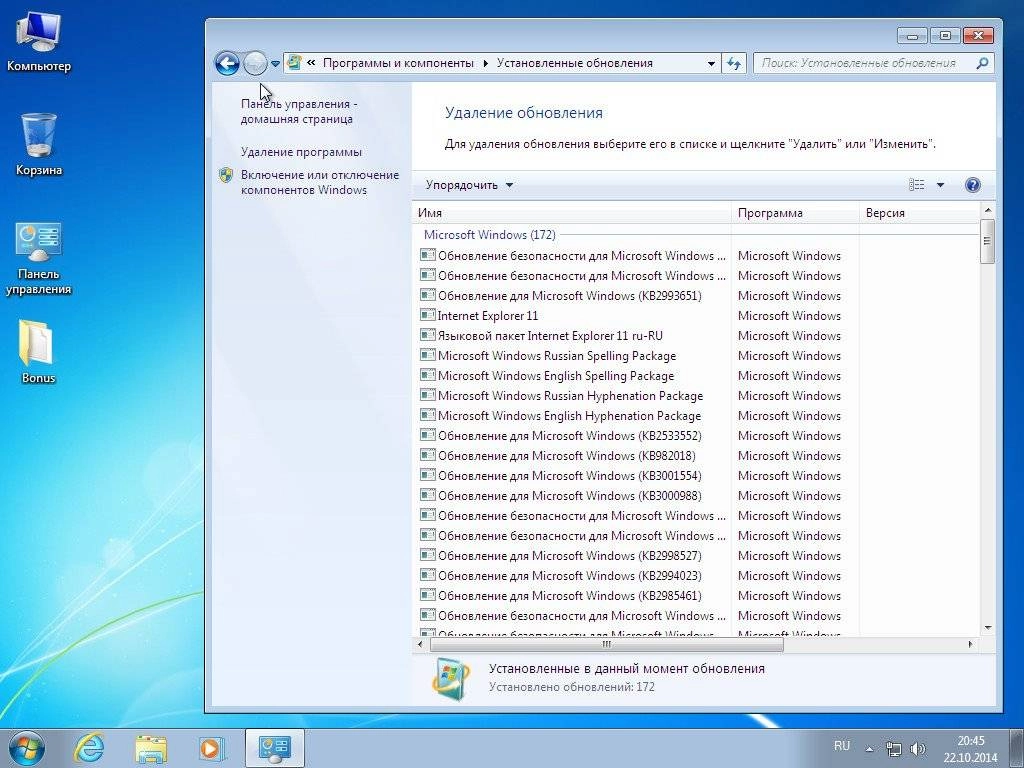Open the Удаление программы link
Image resolution: width=1024 pixels, height=768 pixels.
tap(301, 152)
